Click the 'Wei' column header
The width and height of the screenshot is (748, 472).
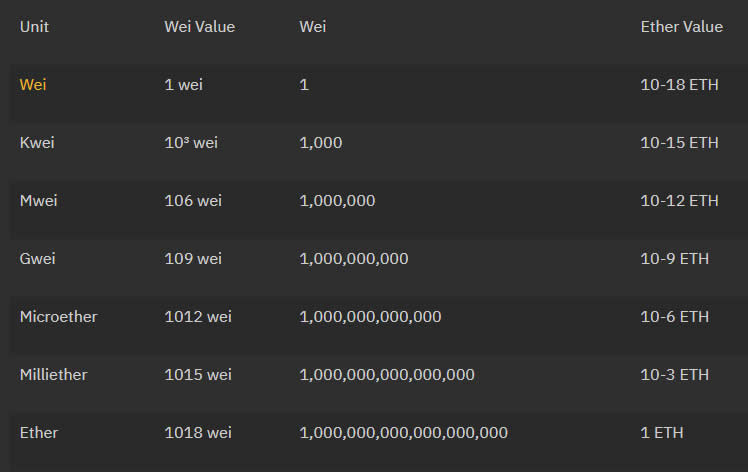(x=312, y=27)
